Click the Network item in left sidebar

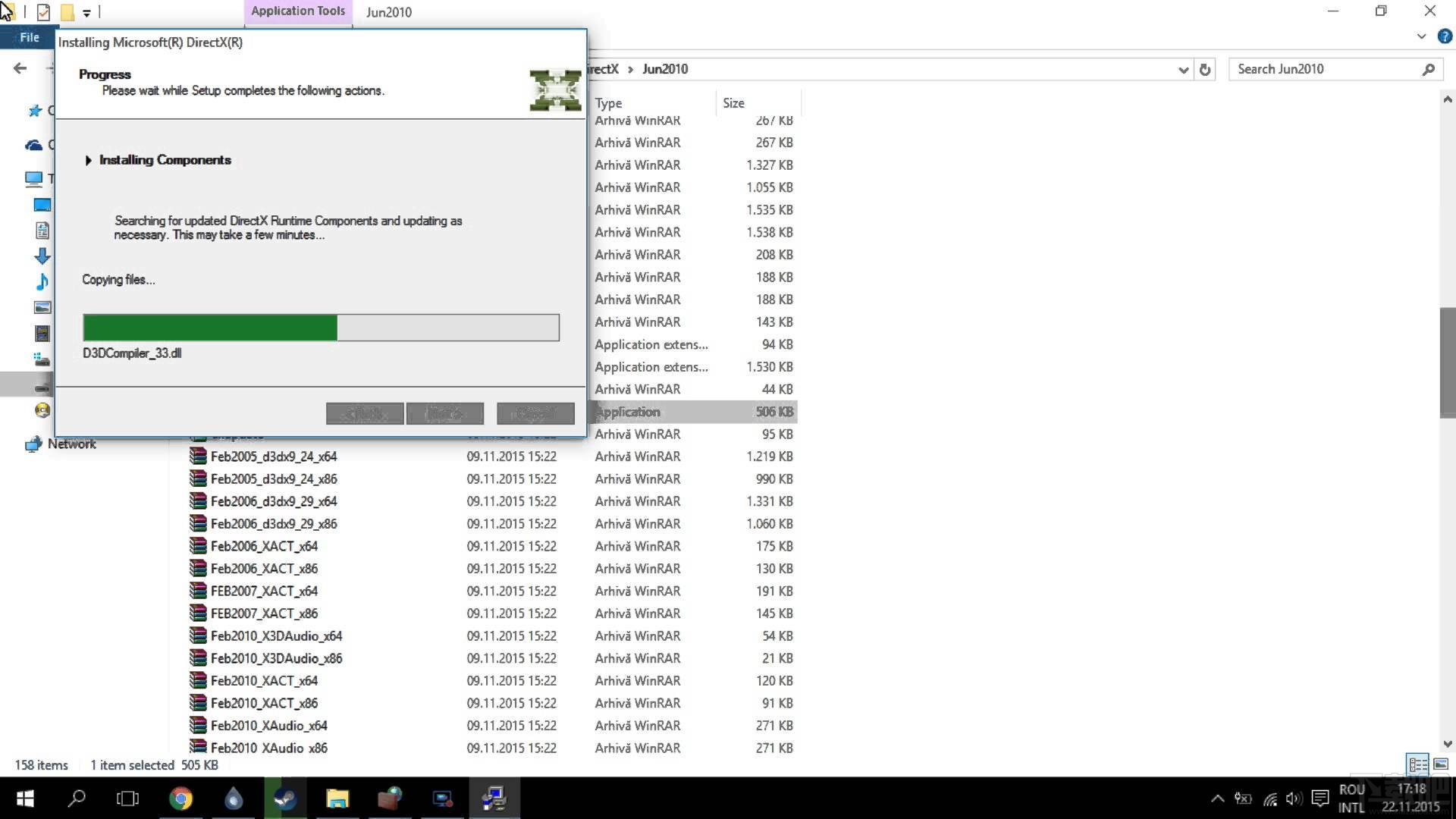click(x=71, y=443)
